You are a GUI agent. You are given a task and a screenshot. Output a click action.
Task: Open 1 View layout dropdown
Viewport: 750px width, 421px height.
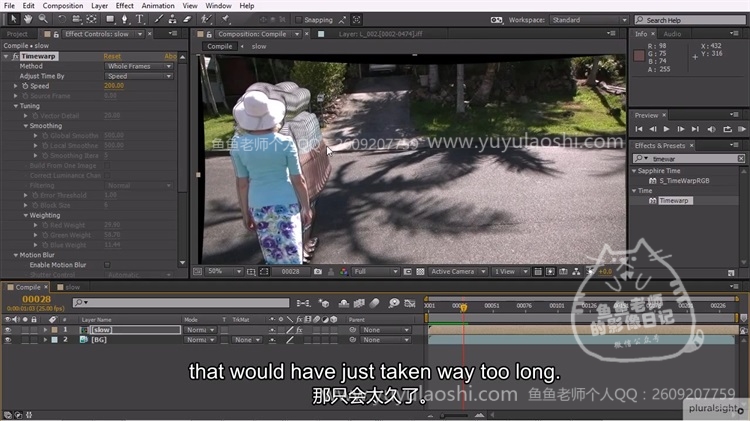click(510, 272)
